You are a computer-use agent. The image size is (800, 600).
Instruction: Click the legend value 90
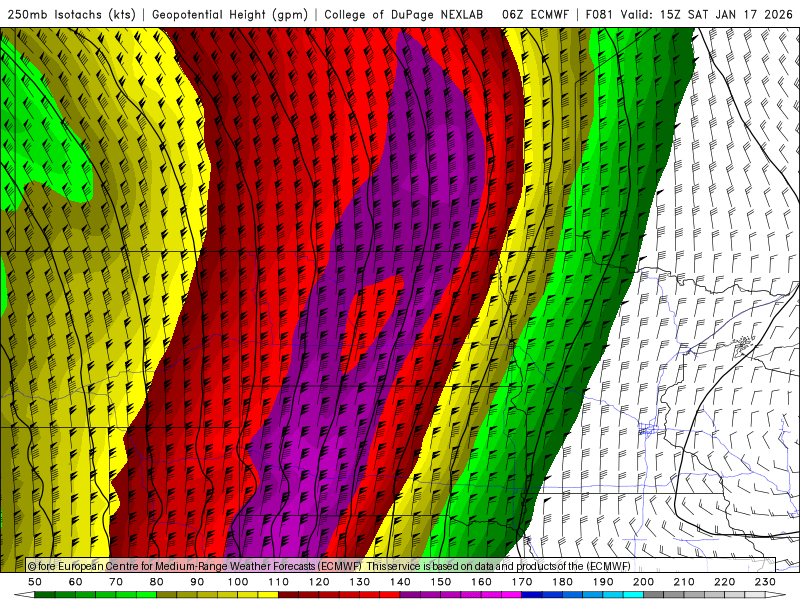point(197,582)
